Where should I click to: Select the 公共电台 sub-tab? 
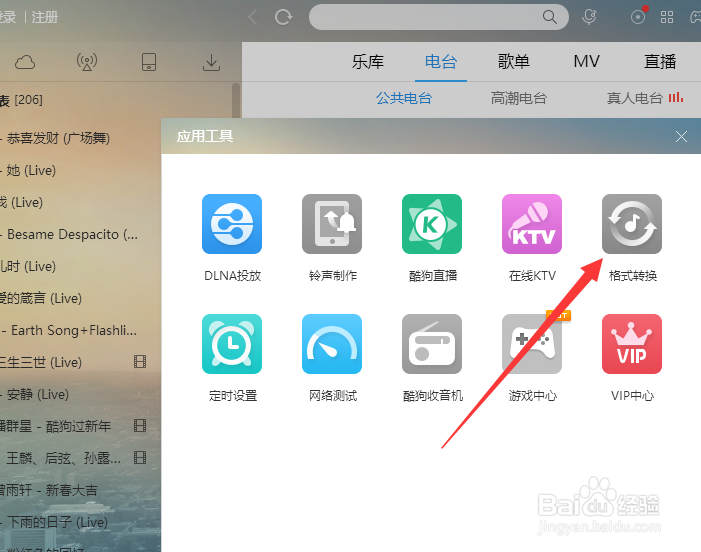[404, 98]
